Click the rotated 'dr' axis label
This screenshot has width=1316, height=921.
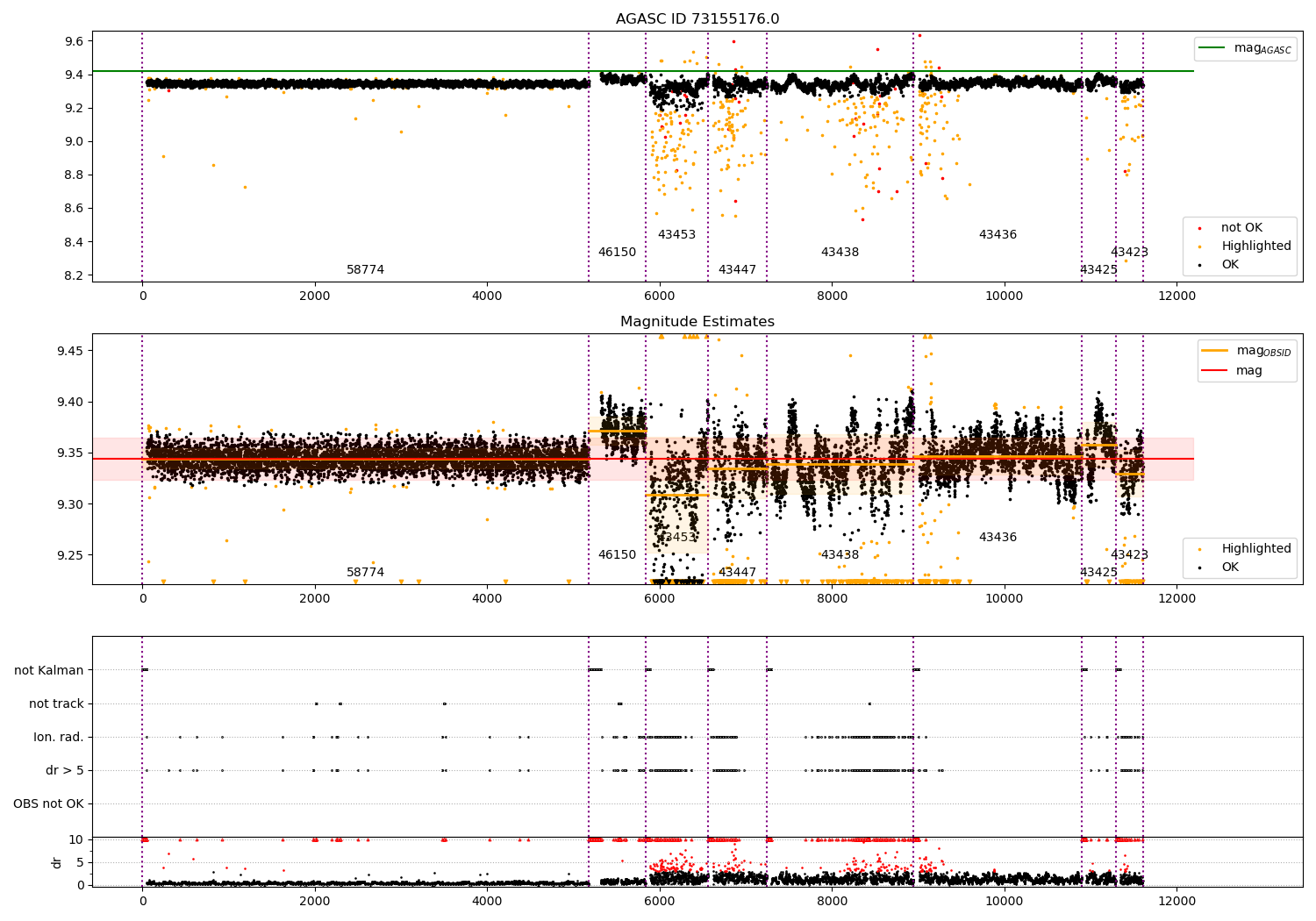[57, 862]
